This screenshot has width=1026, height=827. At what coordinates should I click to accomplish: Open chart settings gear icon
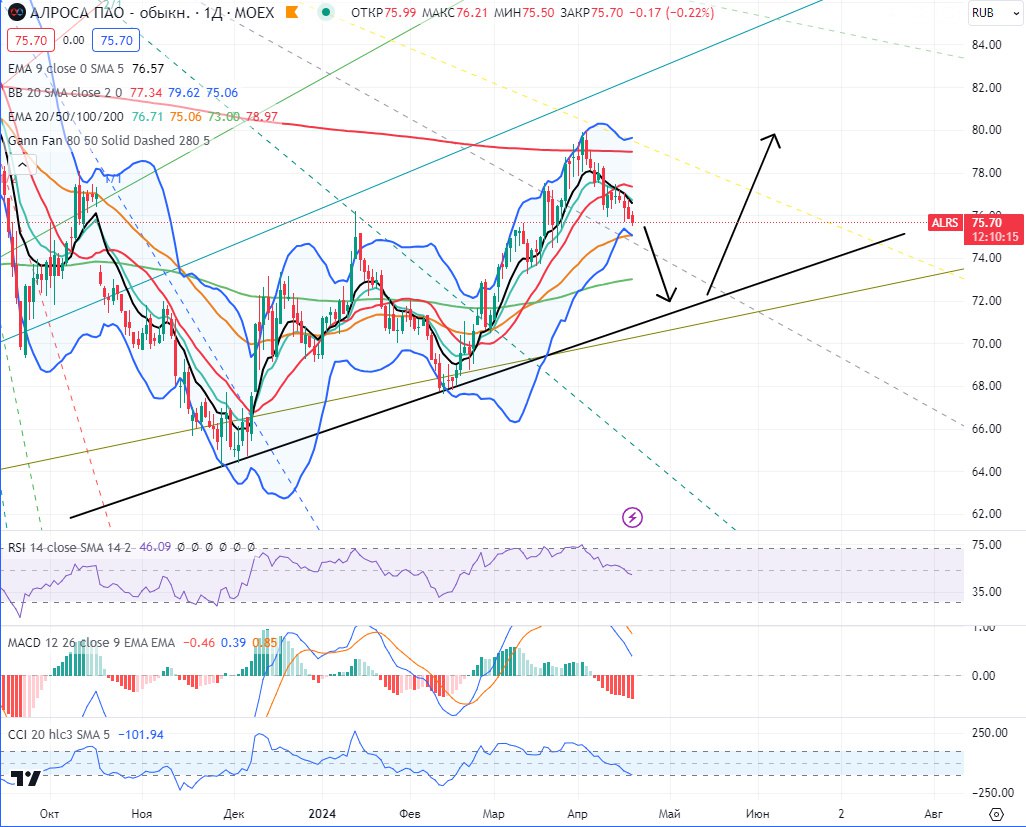pyautogui.click(x=996, y=814)
